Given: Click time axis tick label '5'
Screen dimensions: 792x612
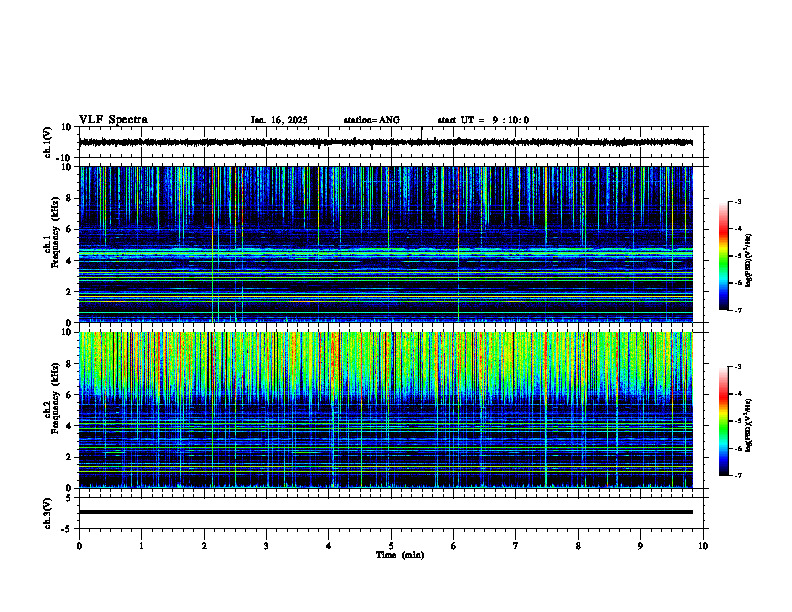Looking at the screenshot, I should [x=391, y=546].
